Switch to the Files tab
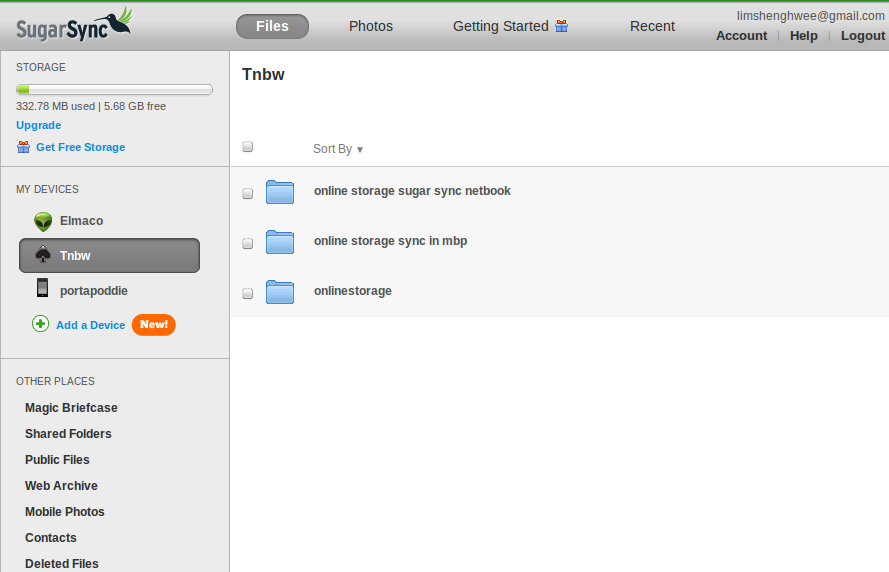Image resolution: width=889 pixels, height=572 pixels. coord(272,27)
